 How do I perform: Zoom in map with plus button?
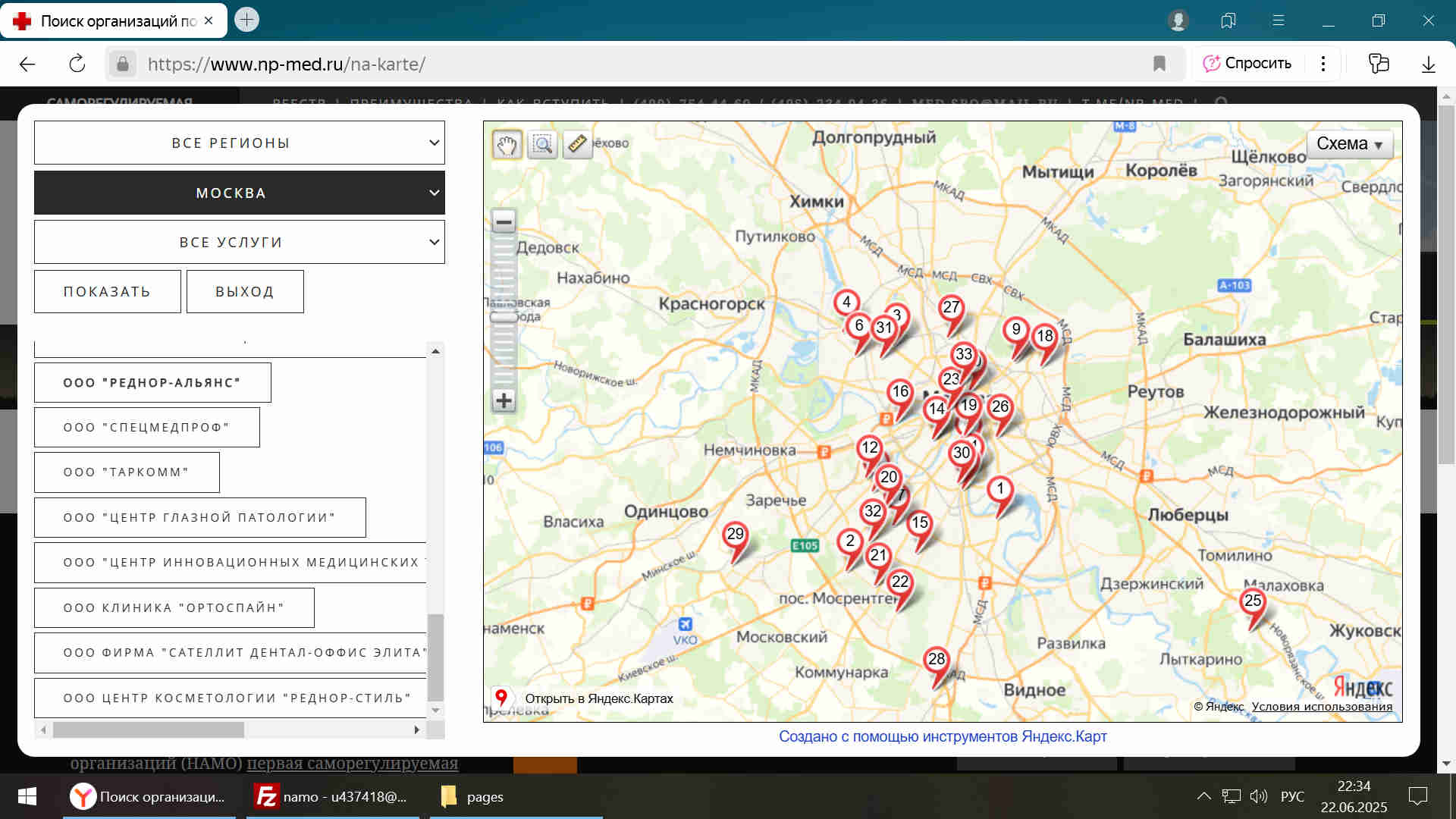pos(504,400)
